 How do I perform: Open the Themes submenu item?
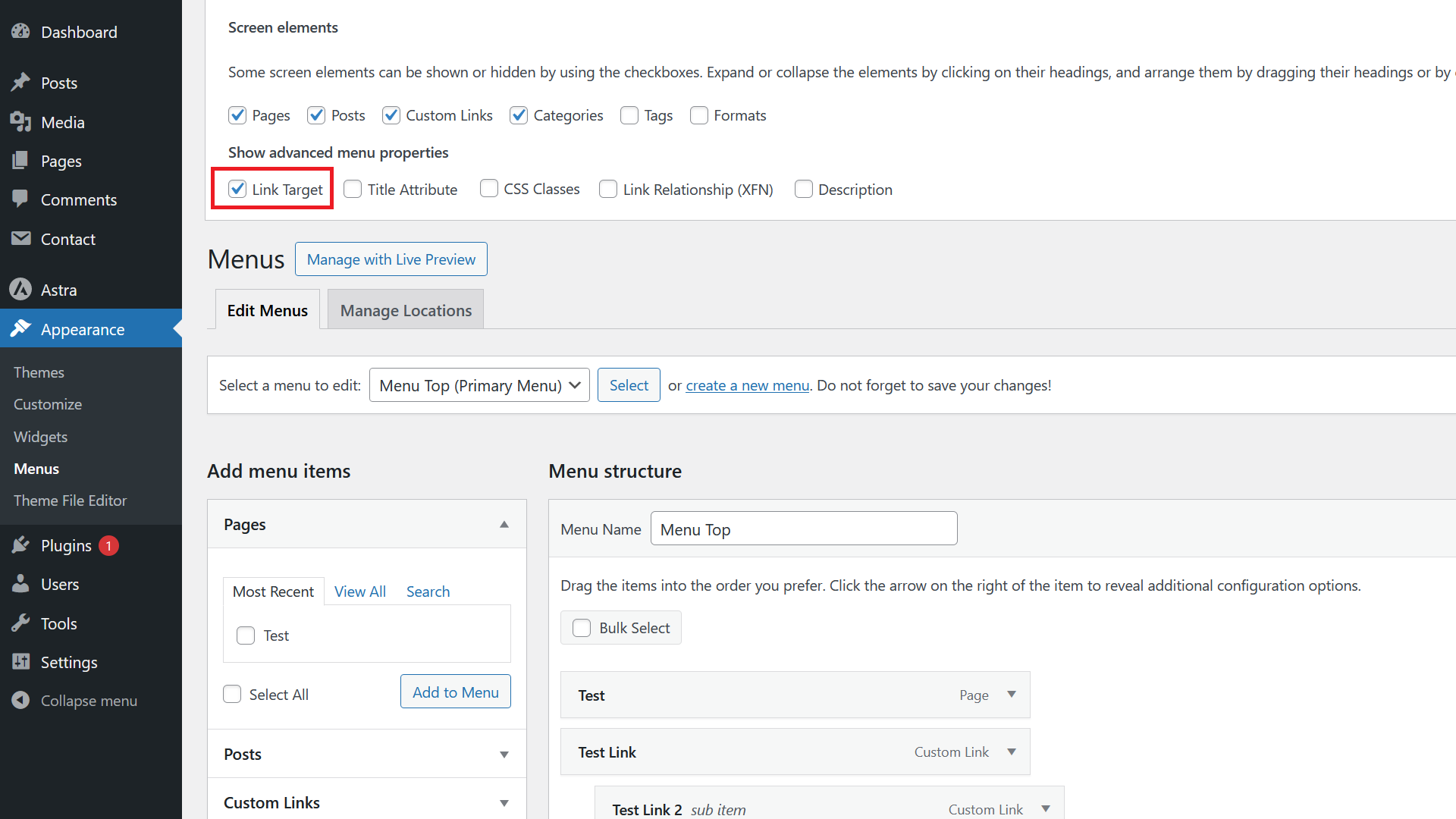[39, 372]
